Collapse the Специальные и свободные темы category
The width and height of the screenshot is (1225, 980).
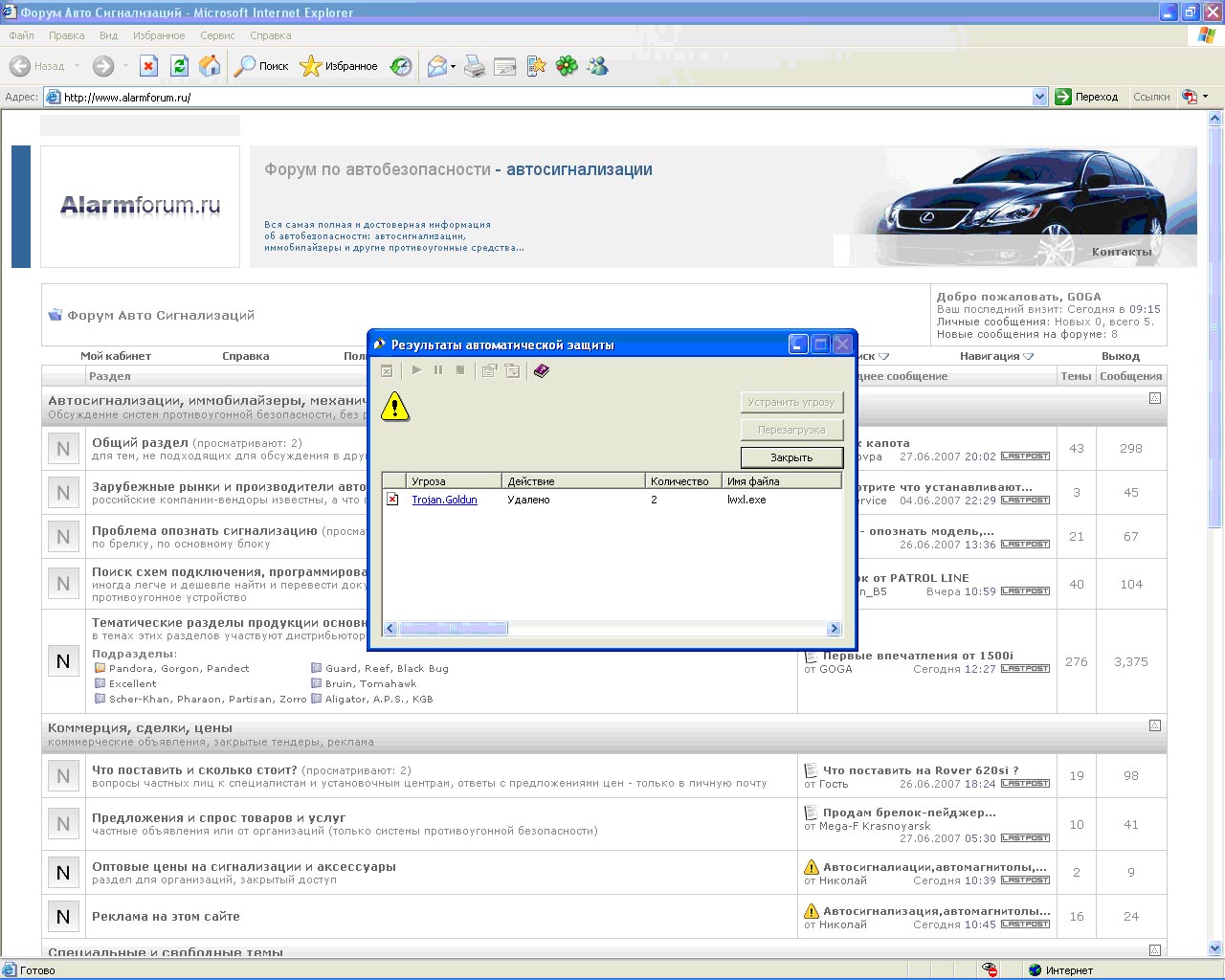[x=1155, y=950]
